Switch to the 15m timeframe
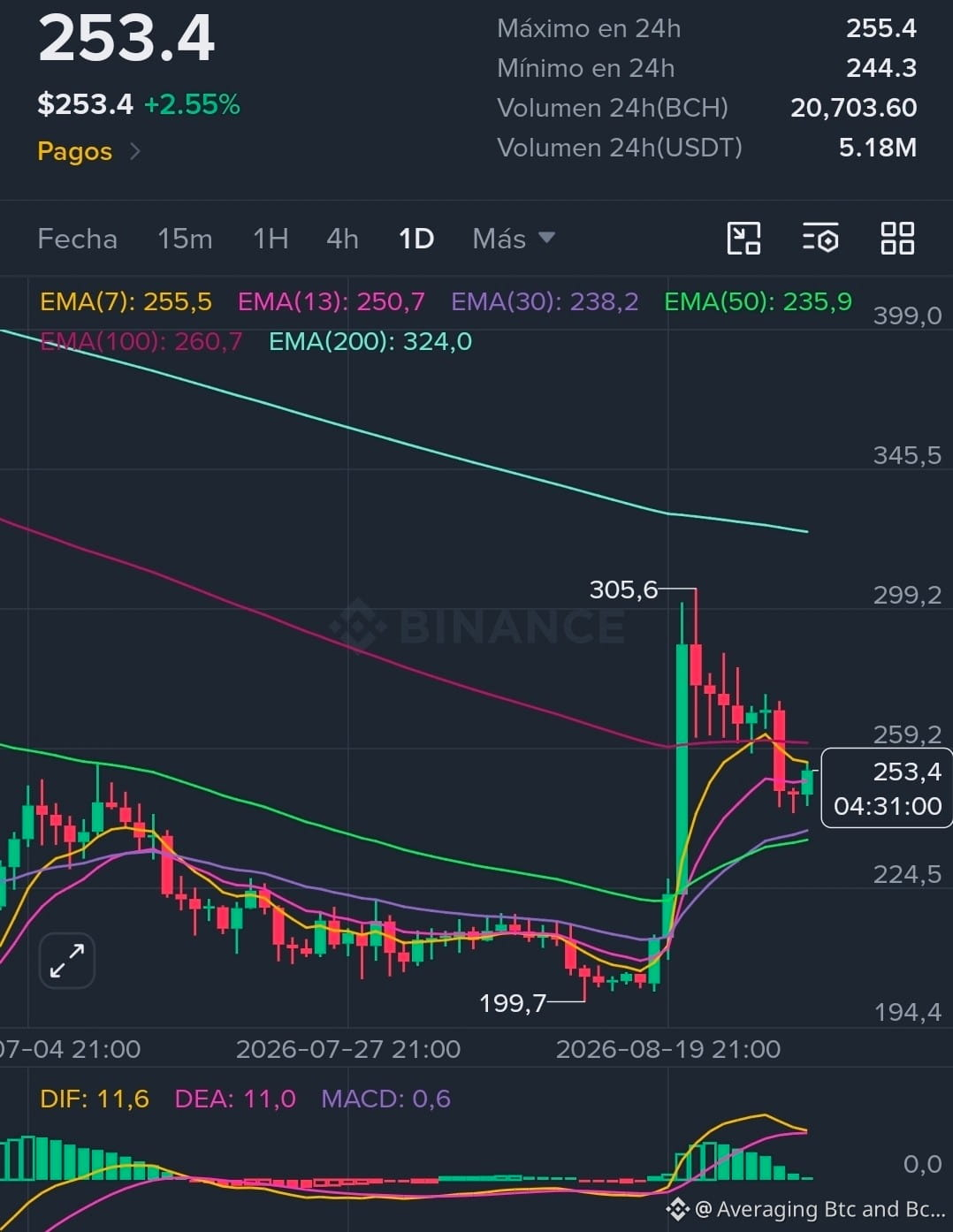 (x=185, y=239)
